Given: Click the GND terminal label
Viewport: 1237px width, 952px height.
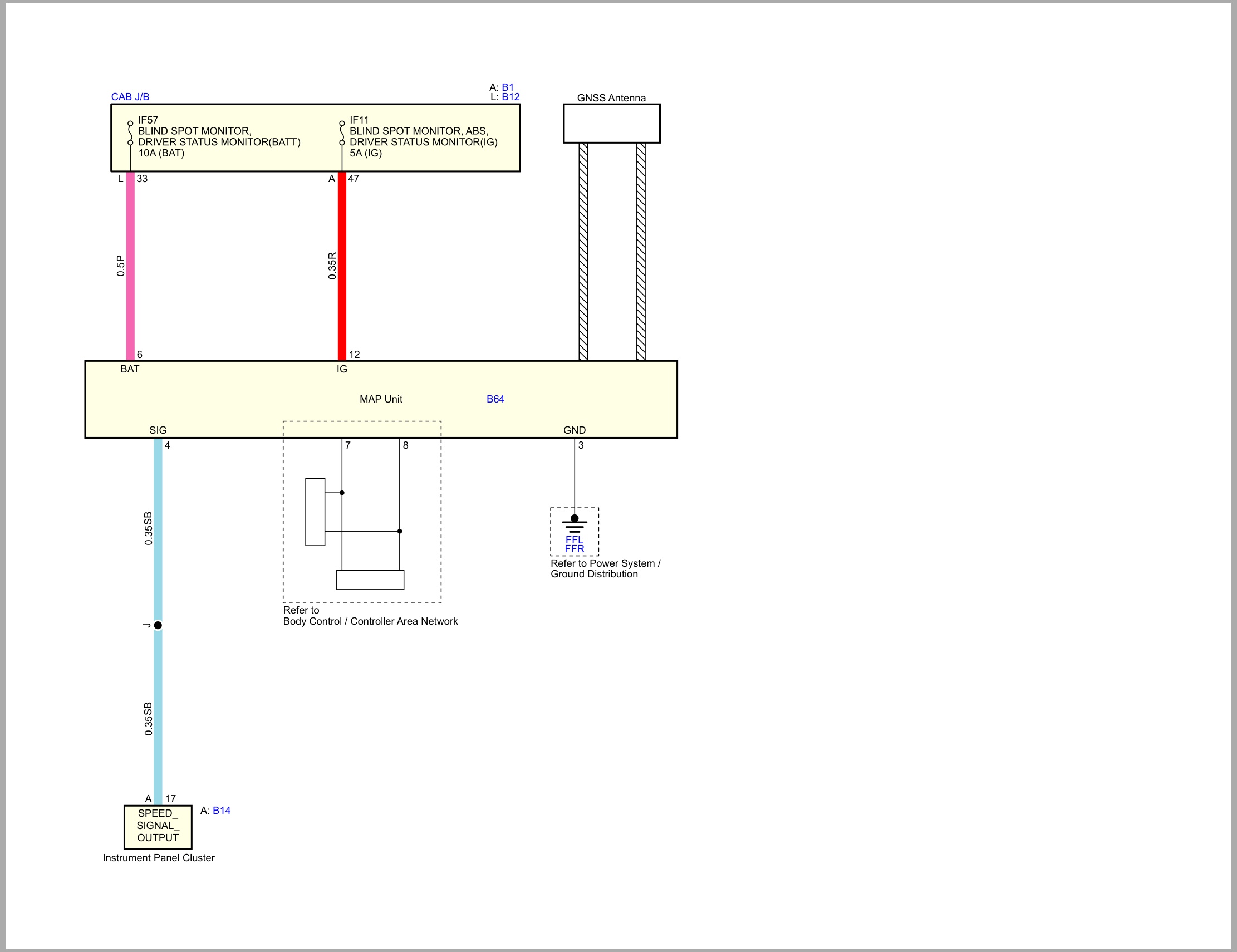Looking at the screenshot, I should tap(575, 430).
